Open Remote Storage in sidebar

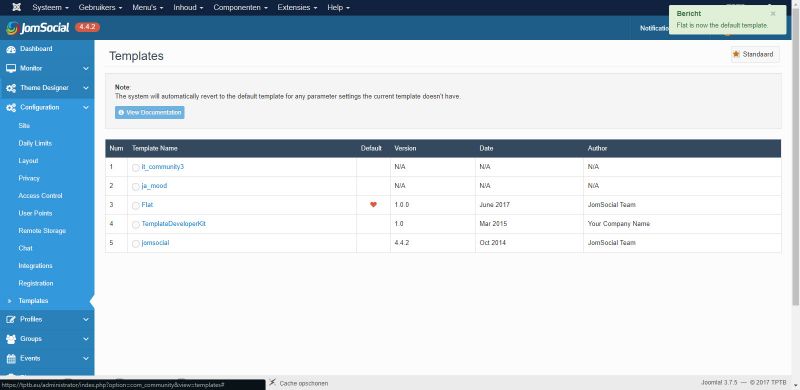tap(42, 231)
